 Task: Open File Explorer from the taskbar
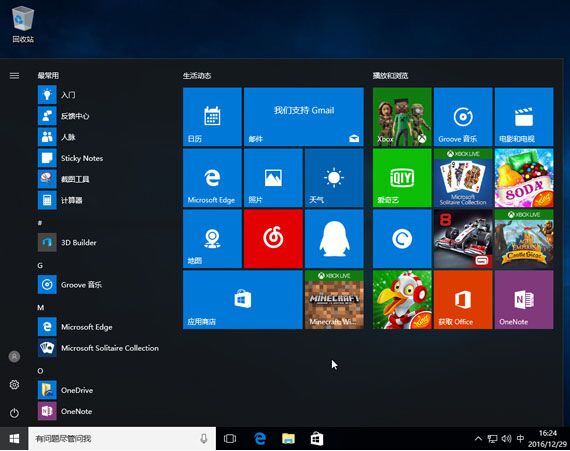coord(288,439)
